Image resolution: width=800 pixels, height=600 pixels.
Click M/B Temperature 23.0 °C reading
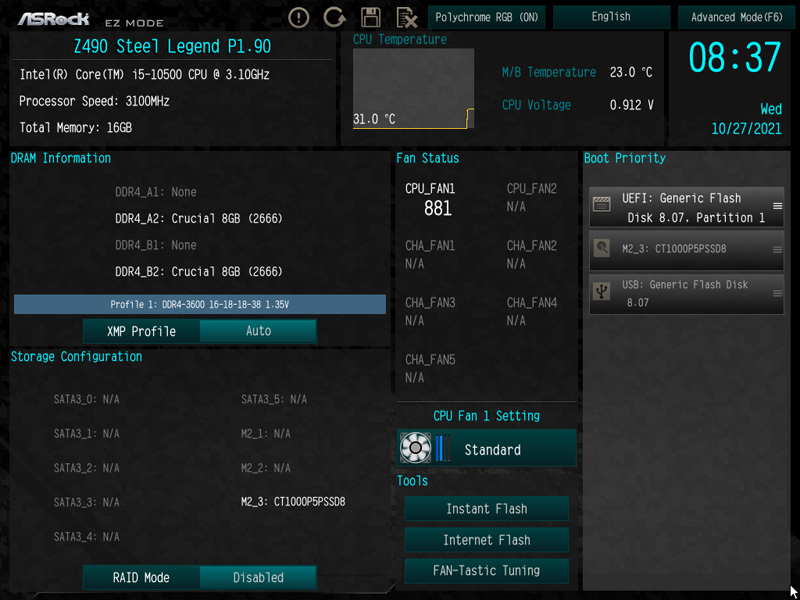[577, 72]
